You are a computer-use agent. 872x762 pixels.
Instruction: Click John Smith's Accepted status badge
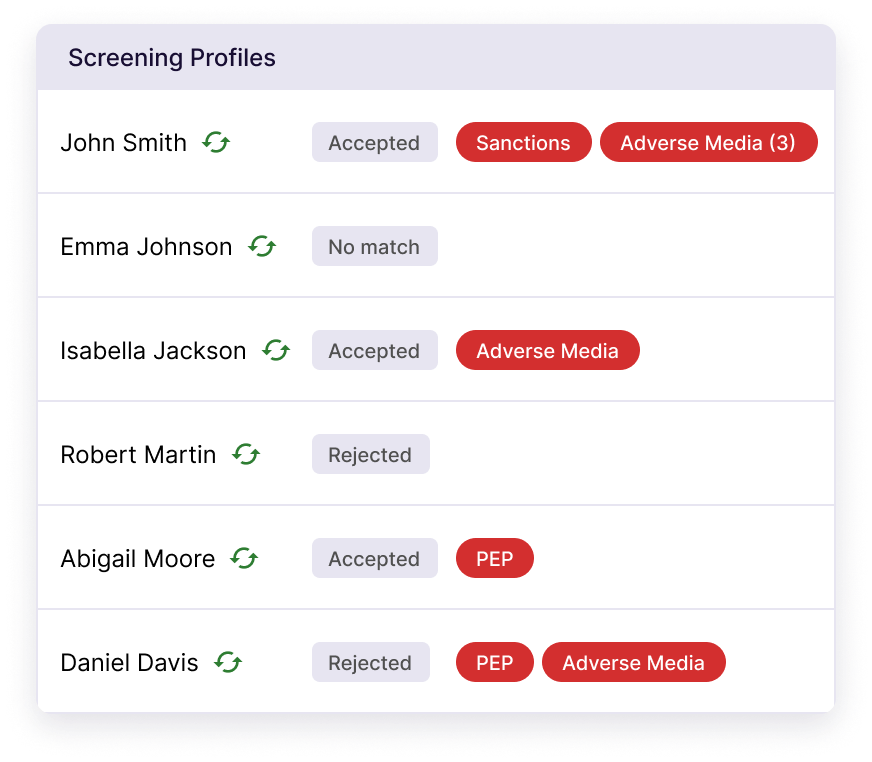[x=374, y=143]
